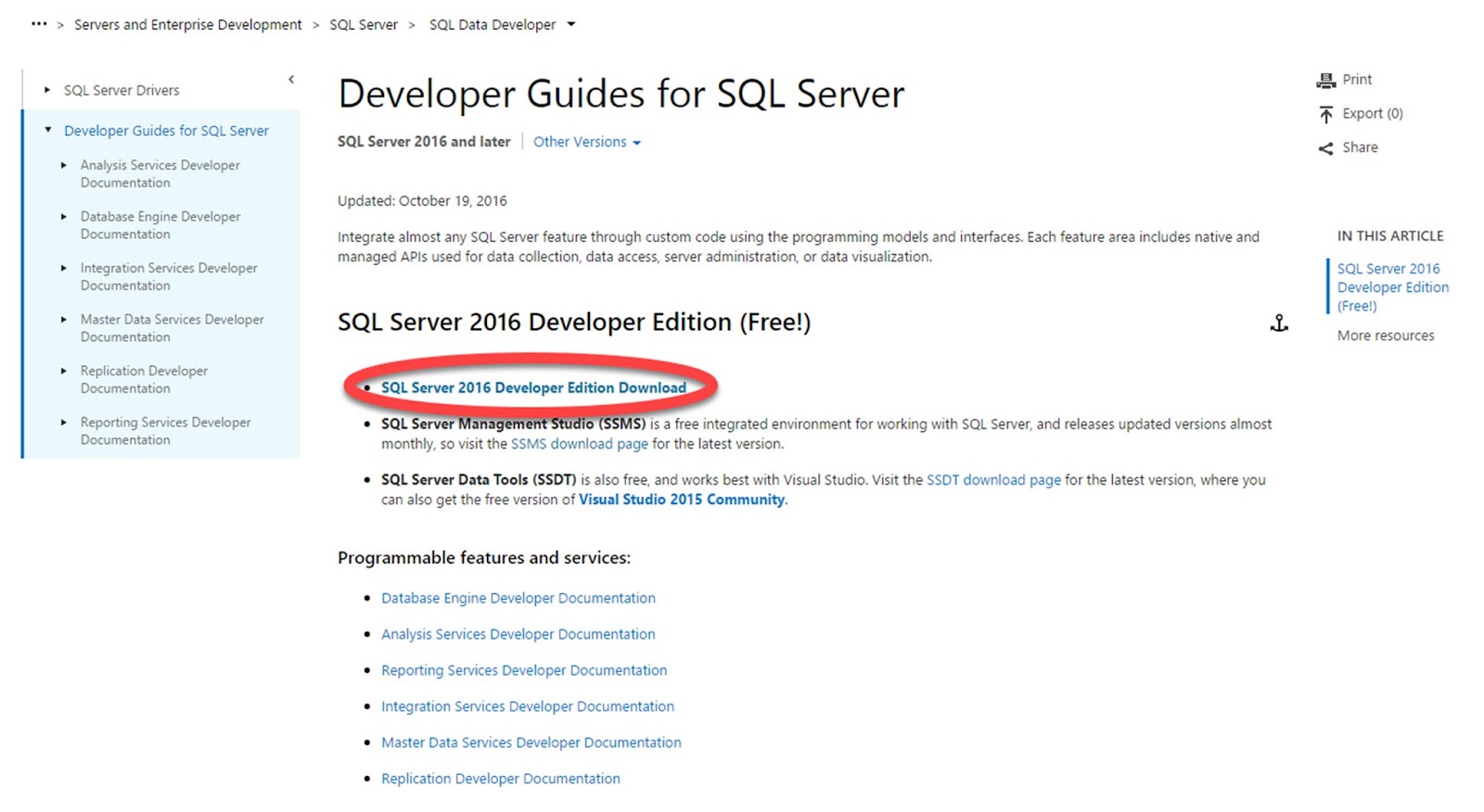1484x812 pixels.
Task: Jump to More resources in article nav
Action: pos(1386,336)
